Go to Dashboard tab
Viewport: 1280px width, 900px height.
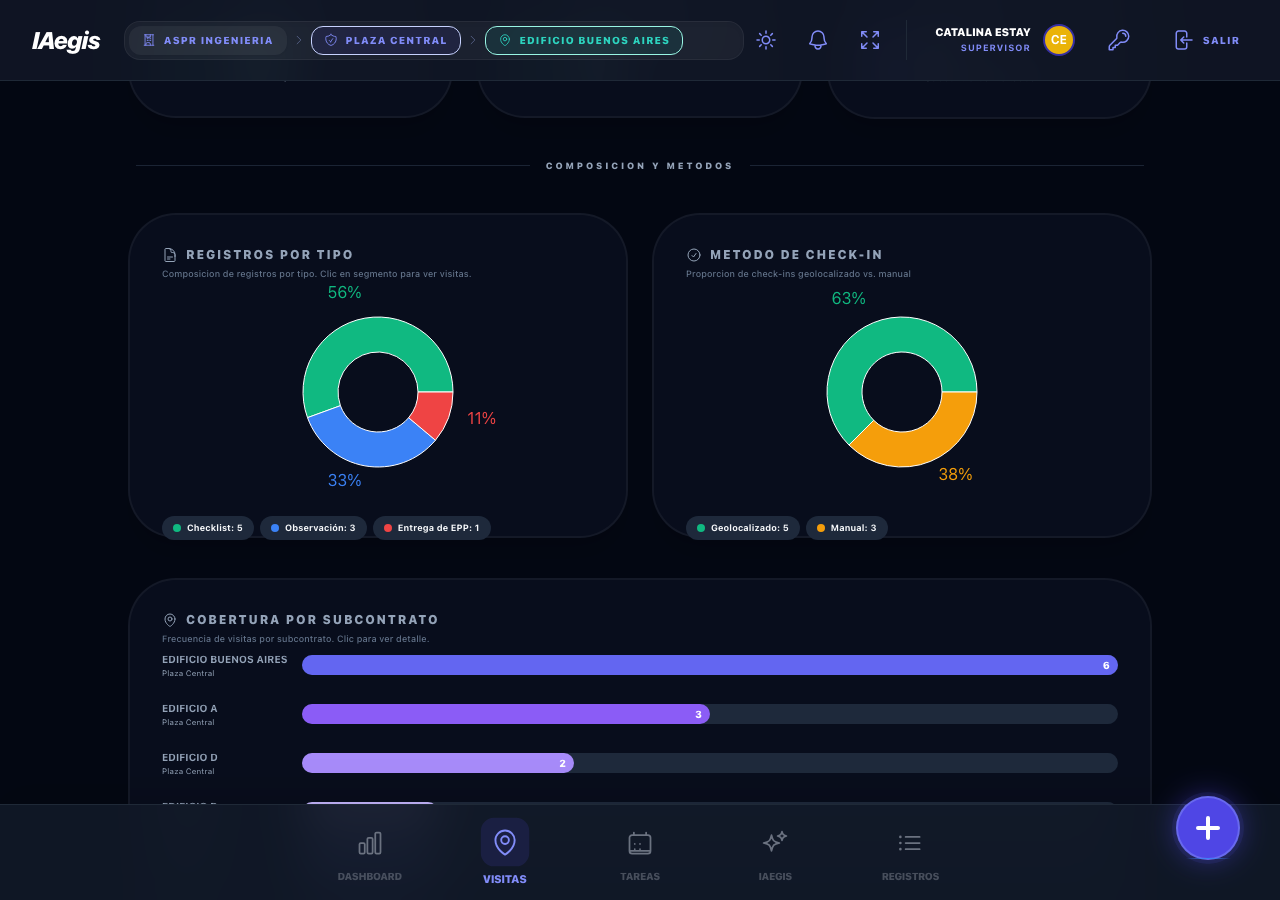(x=370, y=856)
